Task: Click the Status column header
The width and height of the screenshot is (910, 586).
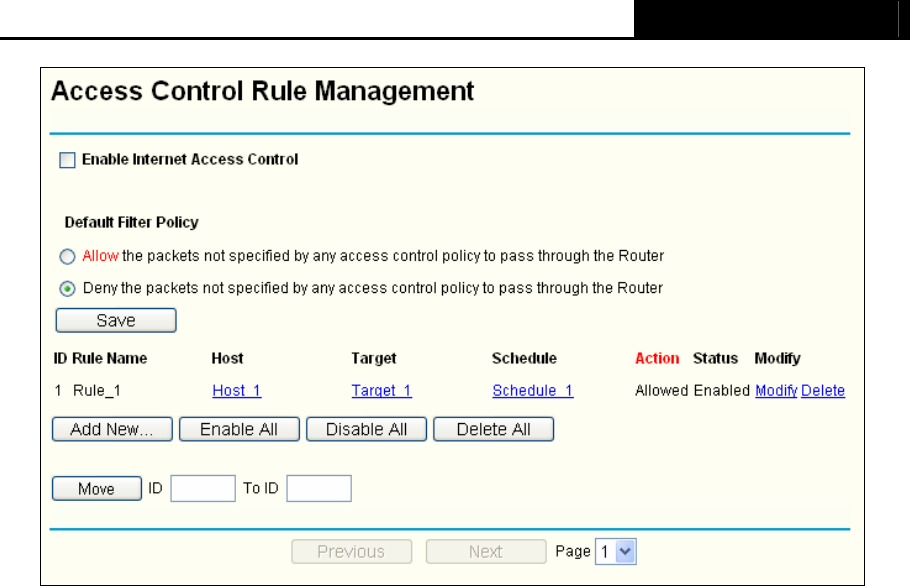Action: [716, 359]
